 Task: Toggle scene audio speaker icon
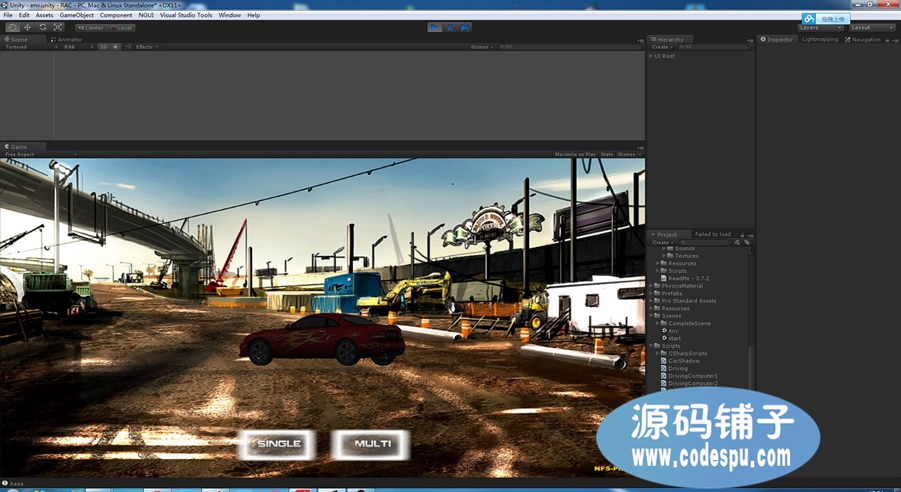(128, 47)
